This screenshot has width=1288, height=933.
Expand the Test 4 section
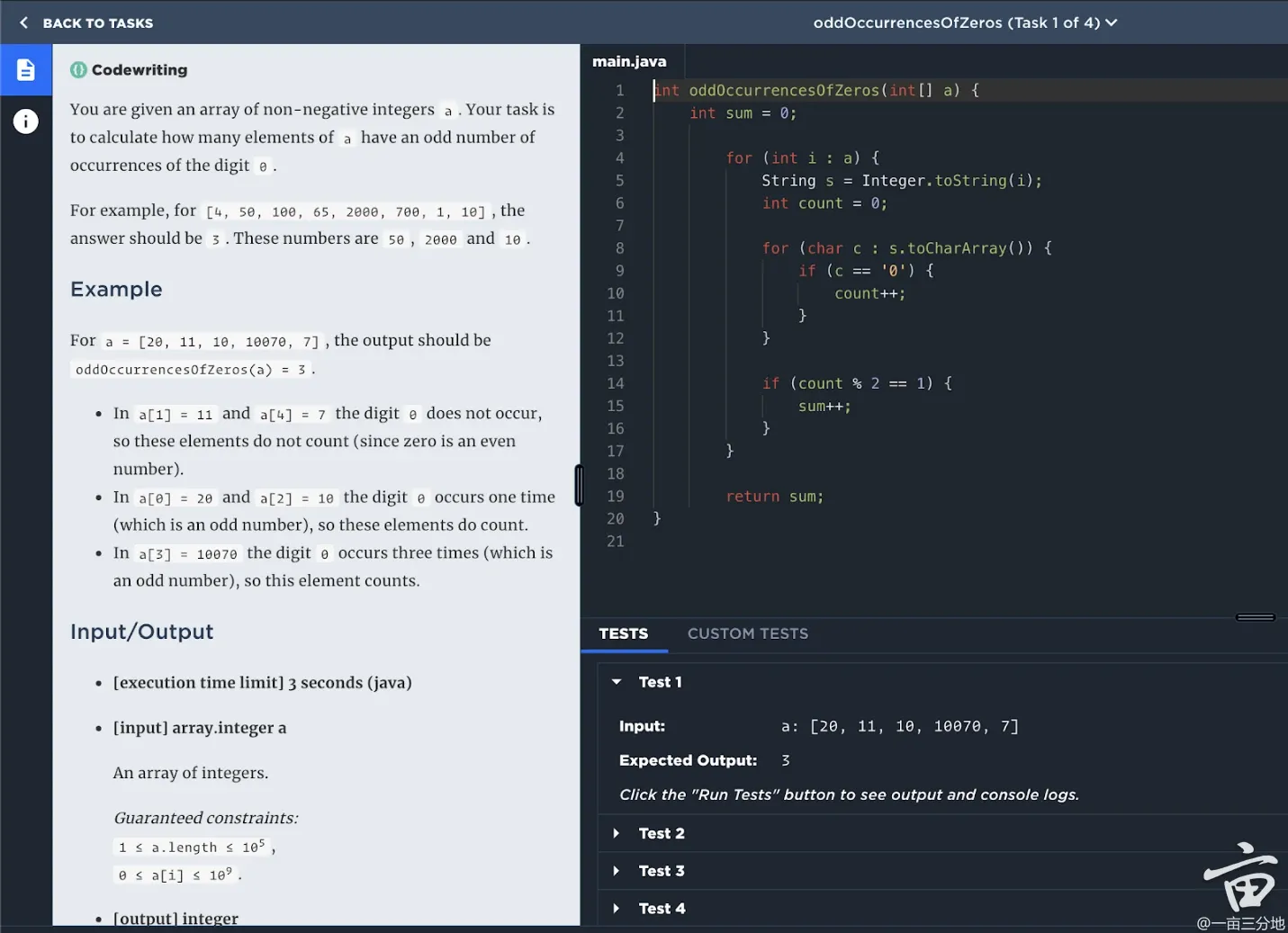coord(617,909)
